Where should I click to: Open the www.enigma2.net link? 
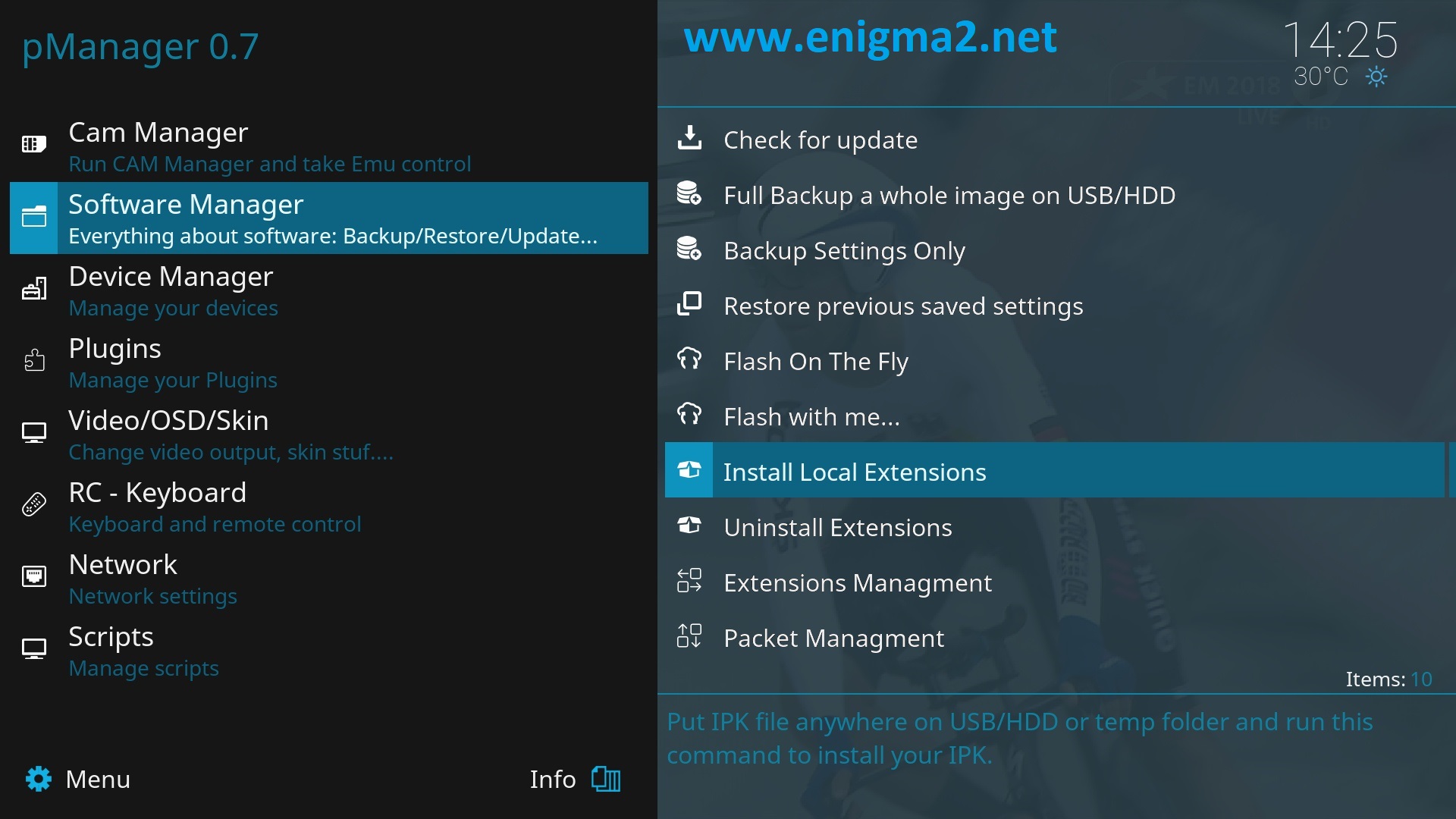click(870, 37)
